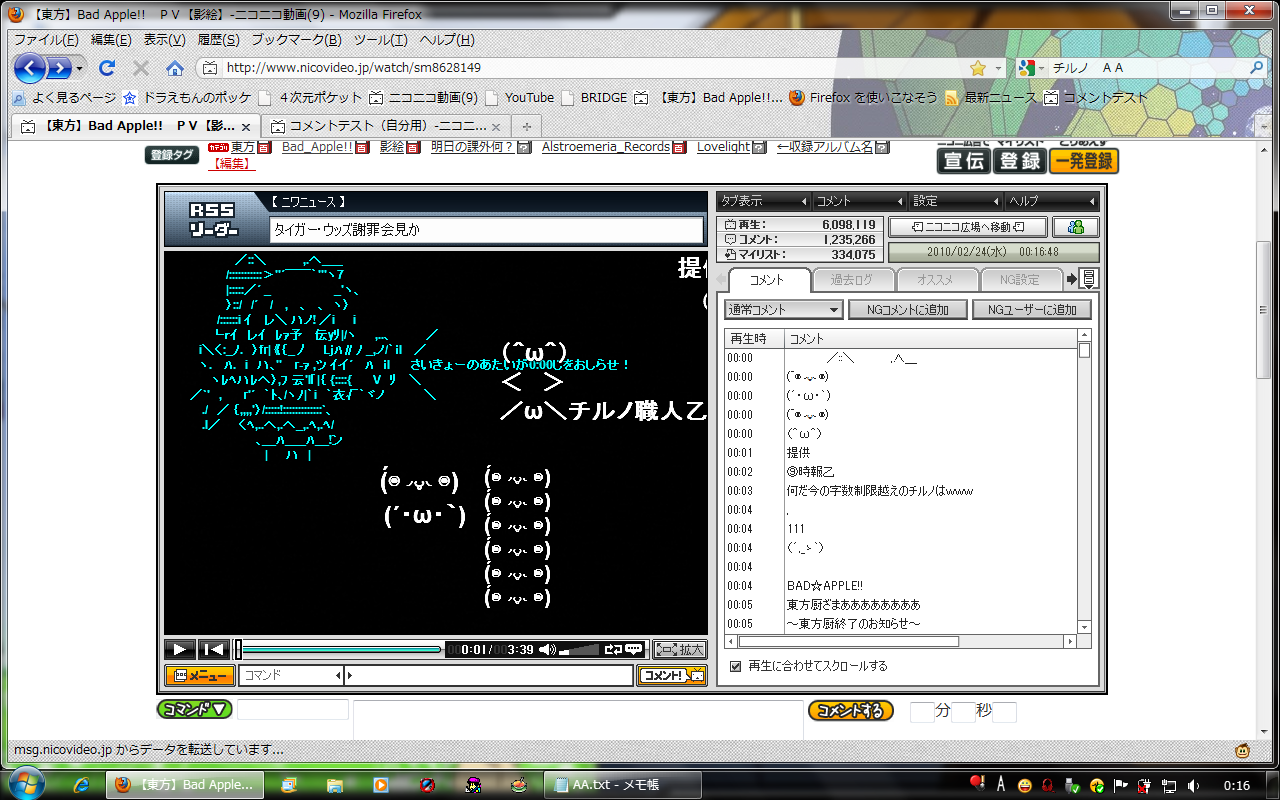The image size is (1280, 800).
Task: Click NGユーザーに追加 button
Action: point(1032,310)
